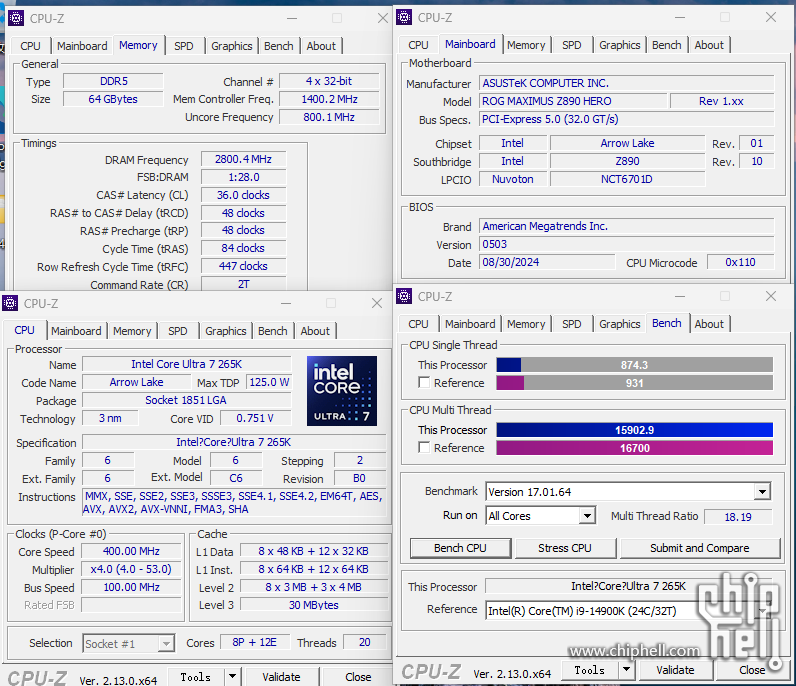This screenshot has width=796, height=686.
Task: Click the Cores value 8P + 12E
Action: click(254, 642)
